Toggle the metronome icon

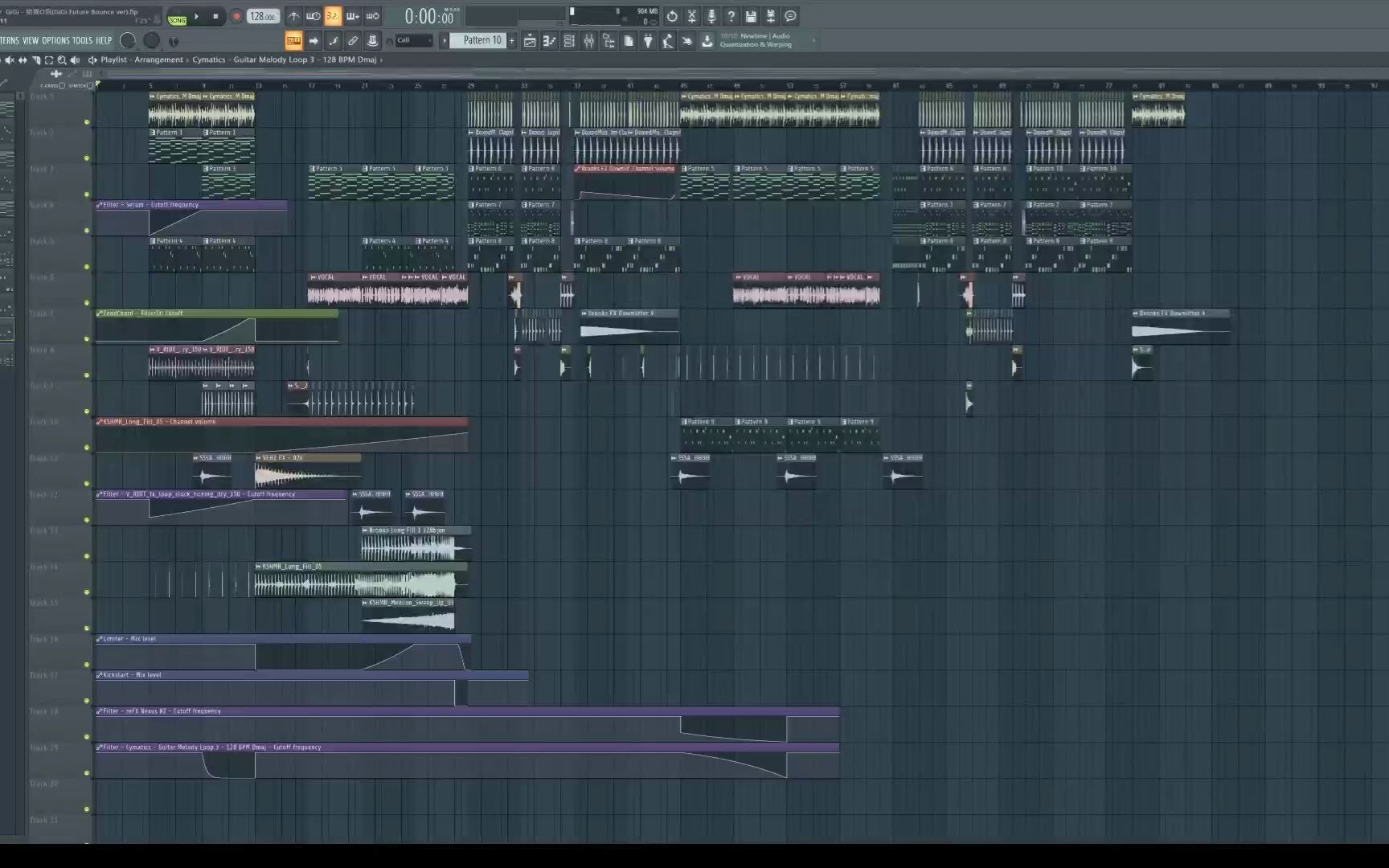[x=294, y=16]
